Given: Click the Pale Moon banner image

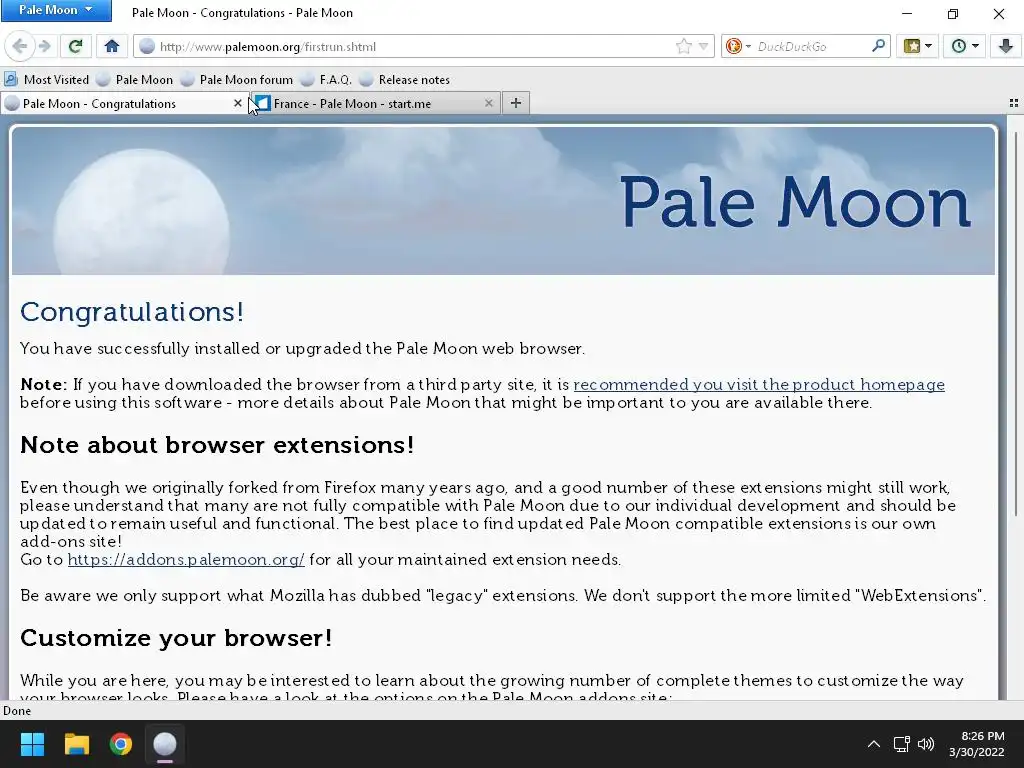Looking at the screenshot, I should tap(503, 200).
